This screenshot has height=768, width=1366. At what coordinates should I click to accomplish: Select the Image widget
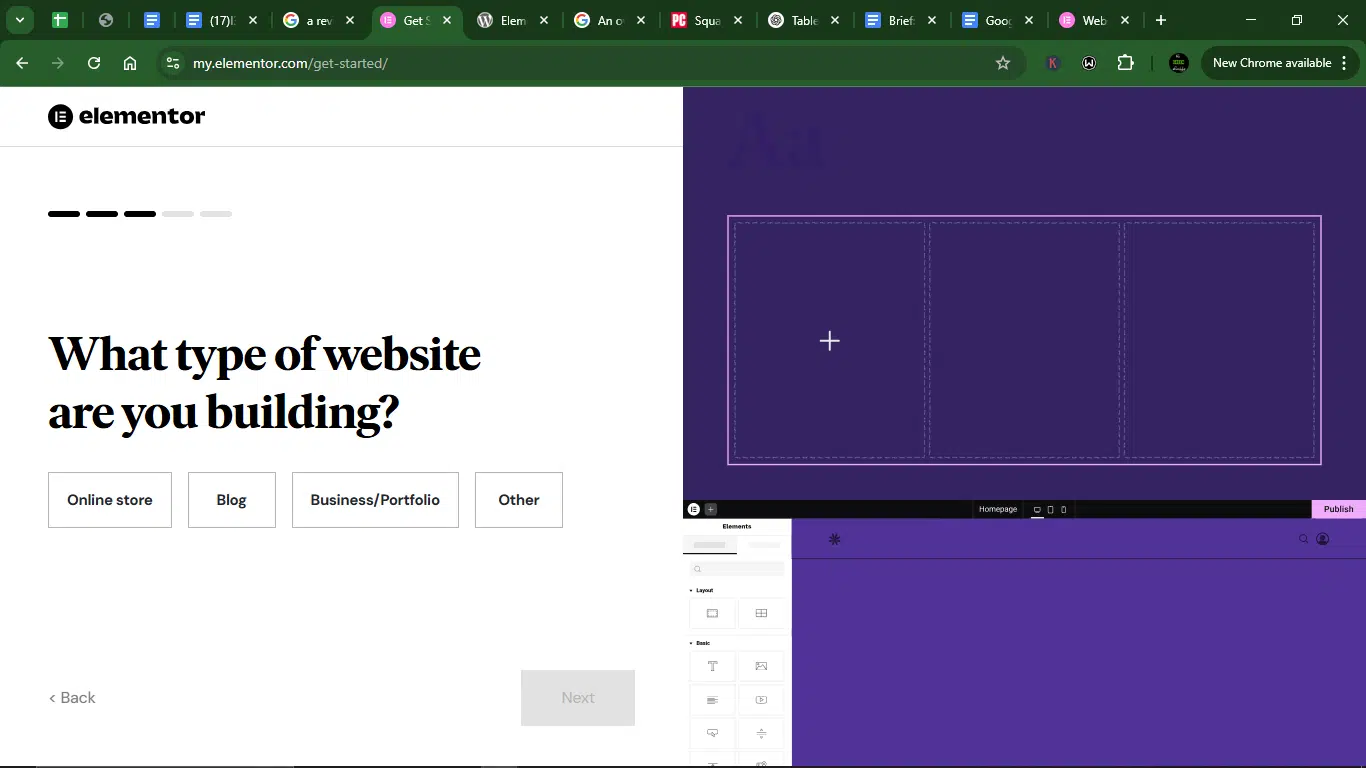tap(761, 666)
